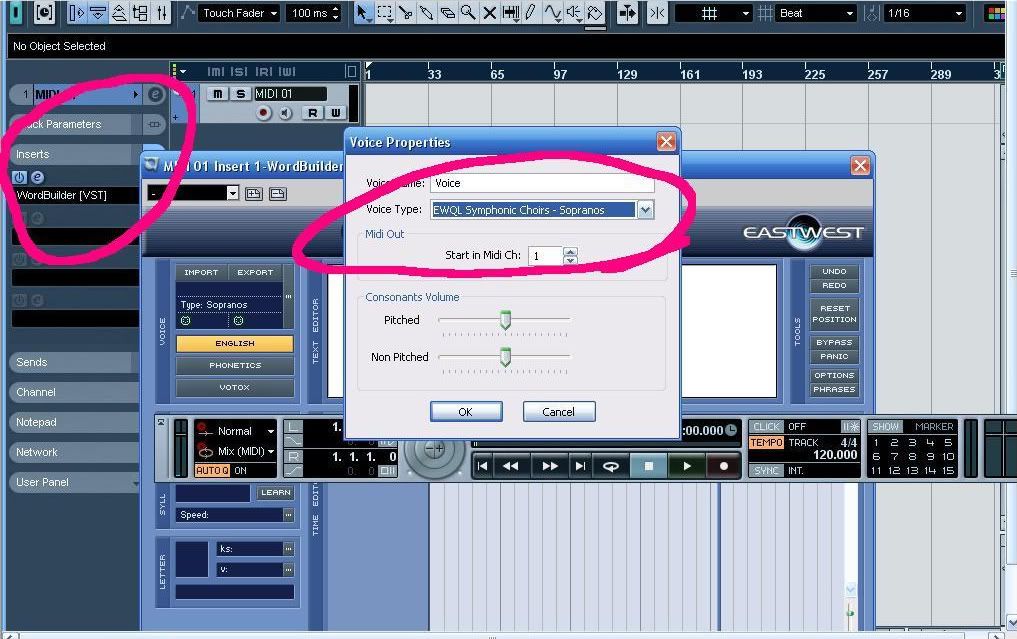Increase the Start in Midi Ch value
The width and height of the screenshot is (1017, 639).
coord(570,252)
